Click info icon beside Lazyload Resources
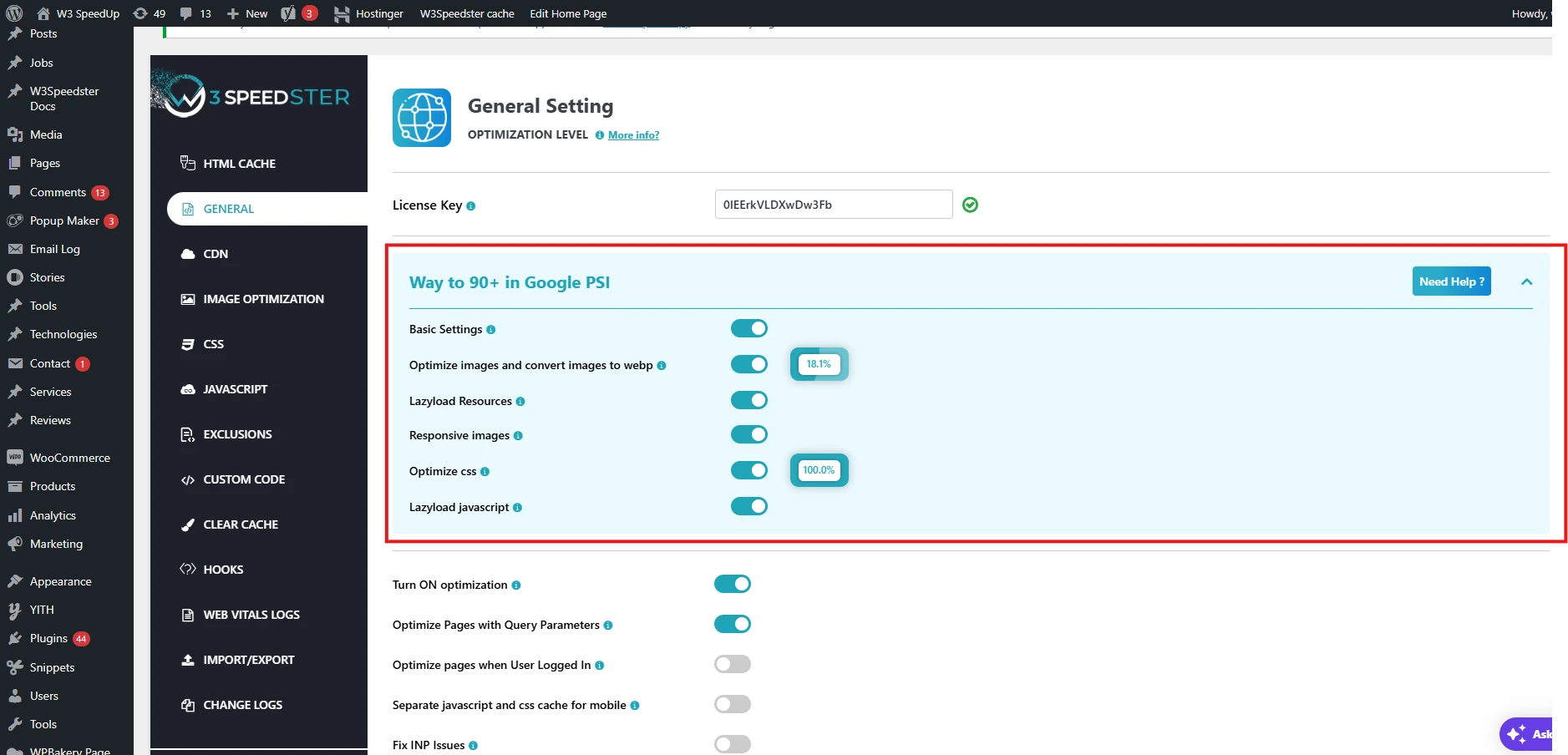 tap(520, 402)
